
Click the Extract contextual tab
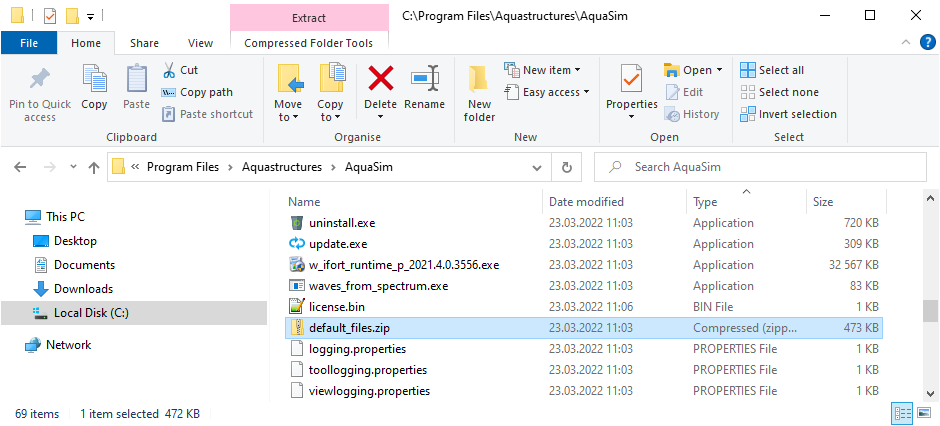pos(309,18)
